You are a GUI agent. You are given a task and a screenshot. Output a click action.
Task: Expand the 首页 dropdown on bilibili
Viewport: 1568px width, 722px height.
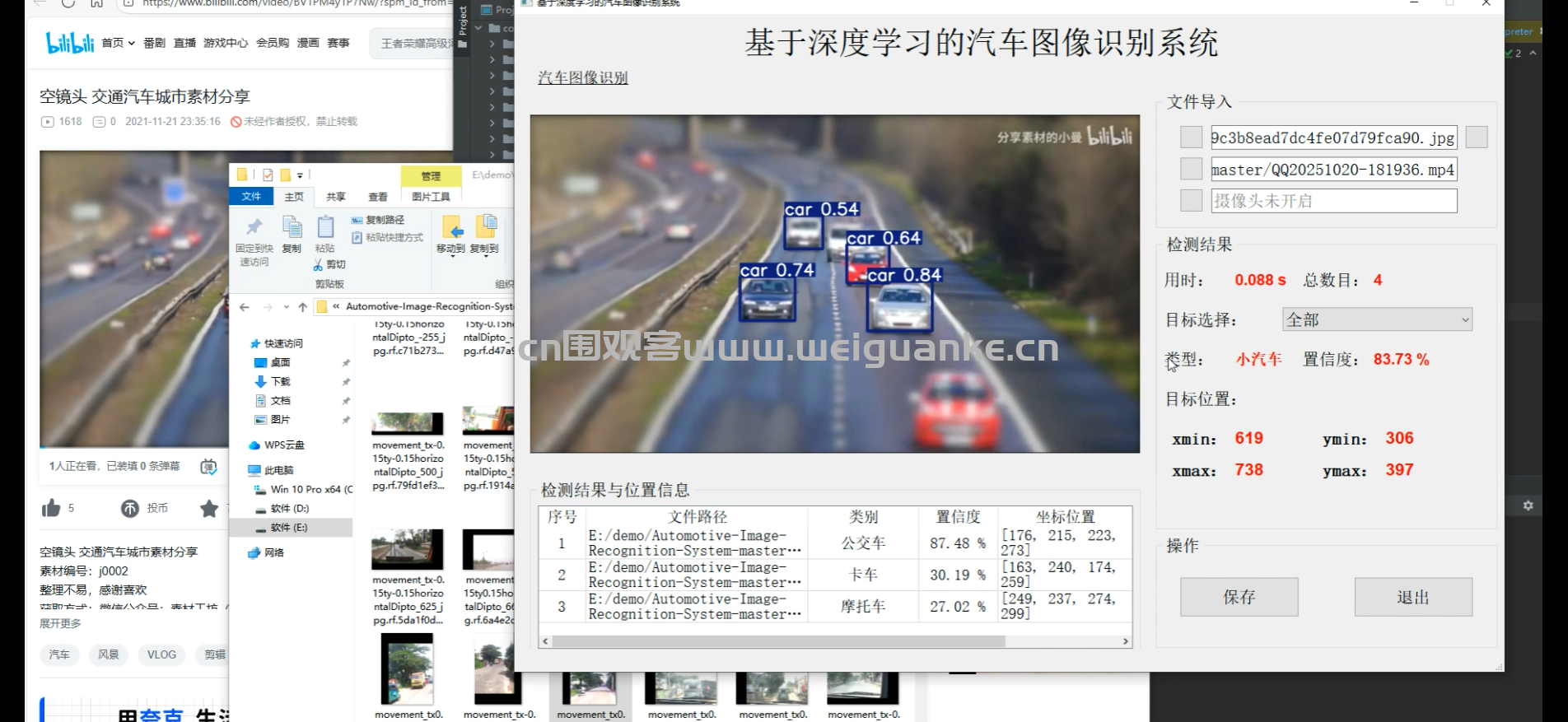[118, 43]
